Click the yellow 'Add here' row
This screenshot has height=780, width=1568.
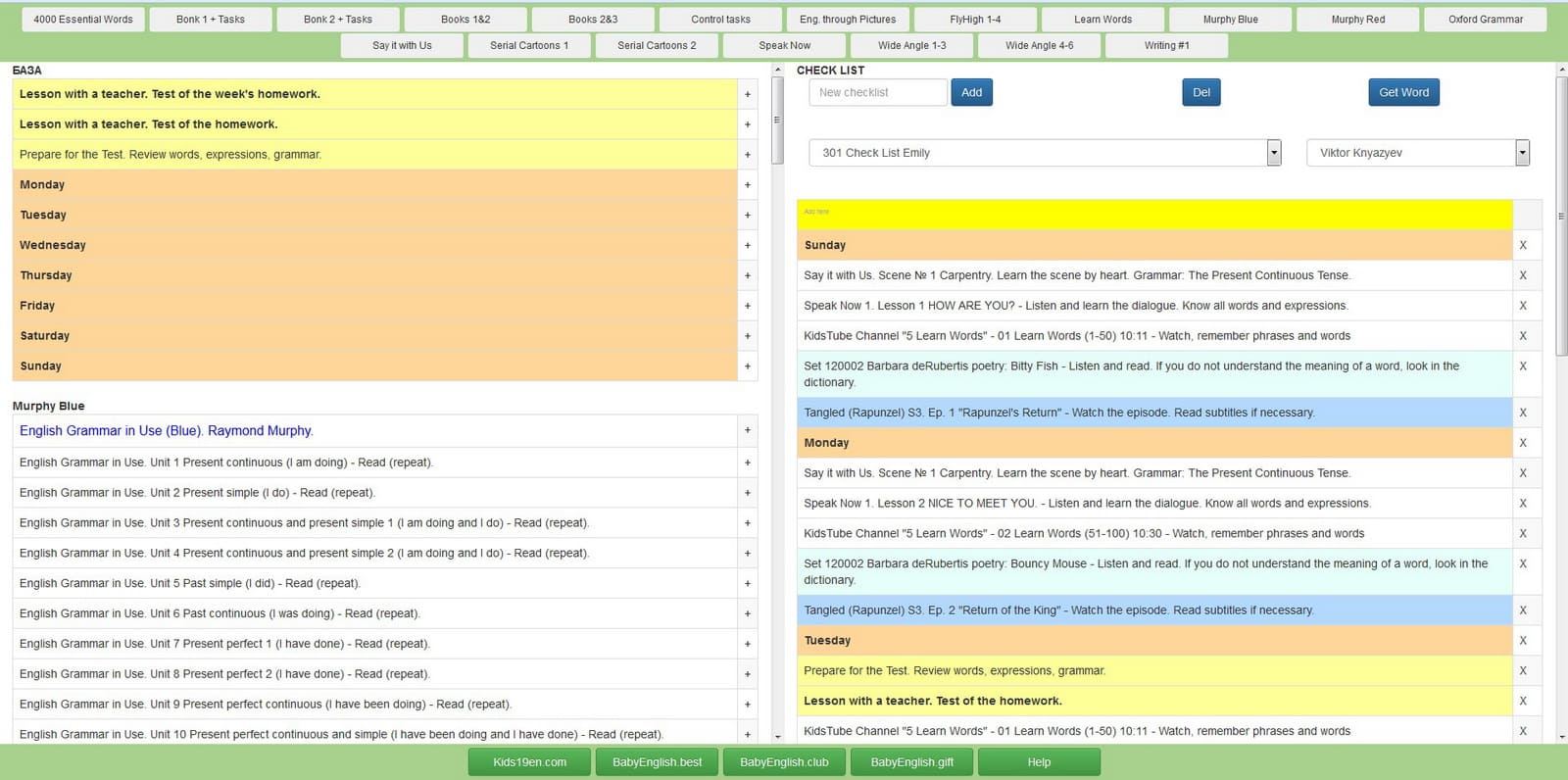pyautogui.click(x=1154, y=215)
